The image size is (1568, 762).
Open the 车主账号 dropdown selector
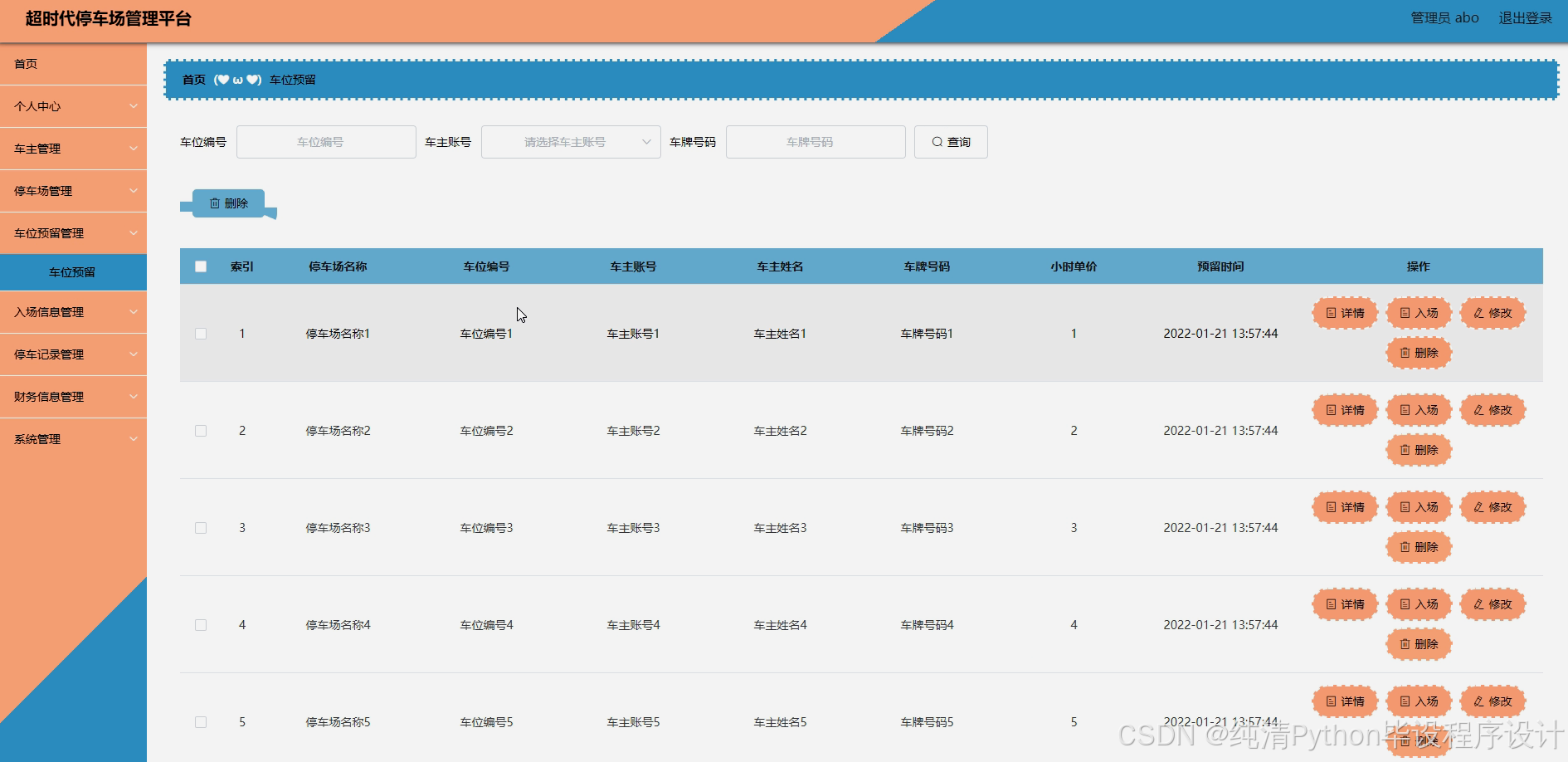coord(571,142)
